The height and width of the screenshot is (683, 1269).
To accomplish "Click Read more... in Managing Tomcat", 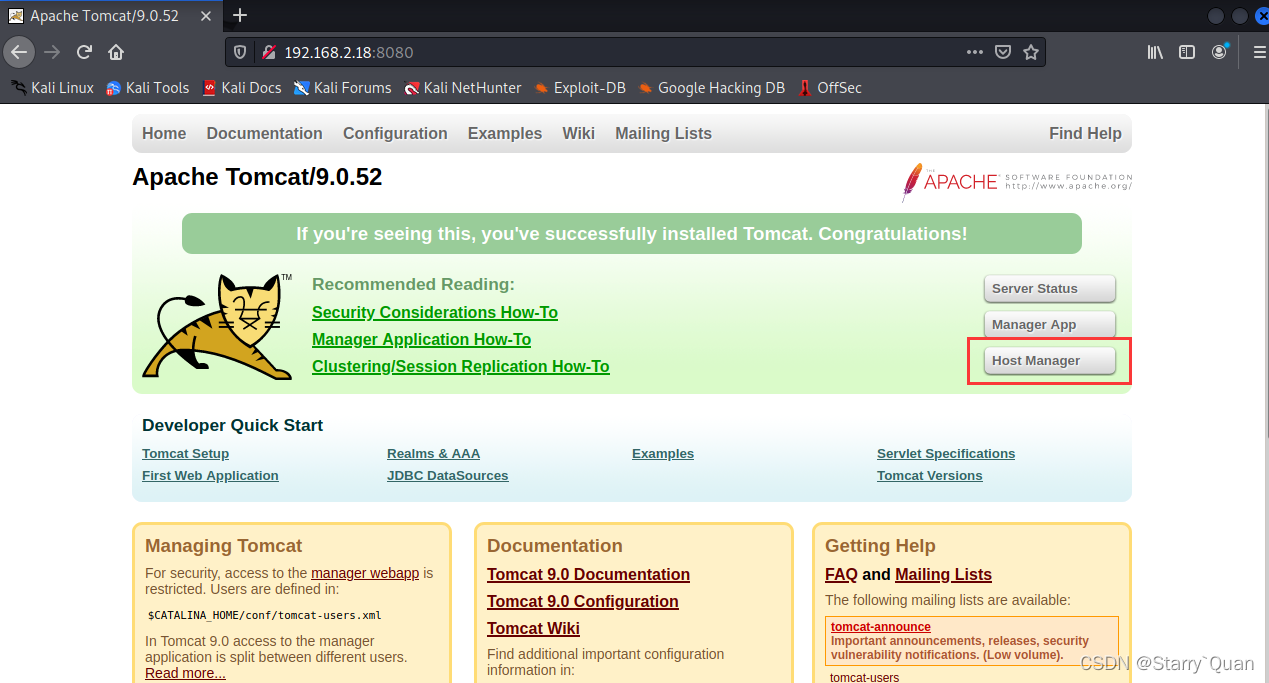I will point(185,673).
